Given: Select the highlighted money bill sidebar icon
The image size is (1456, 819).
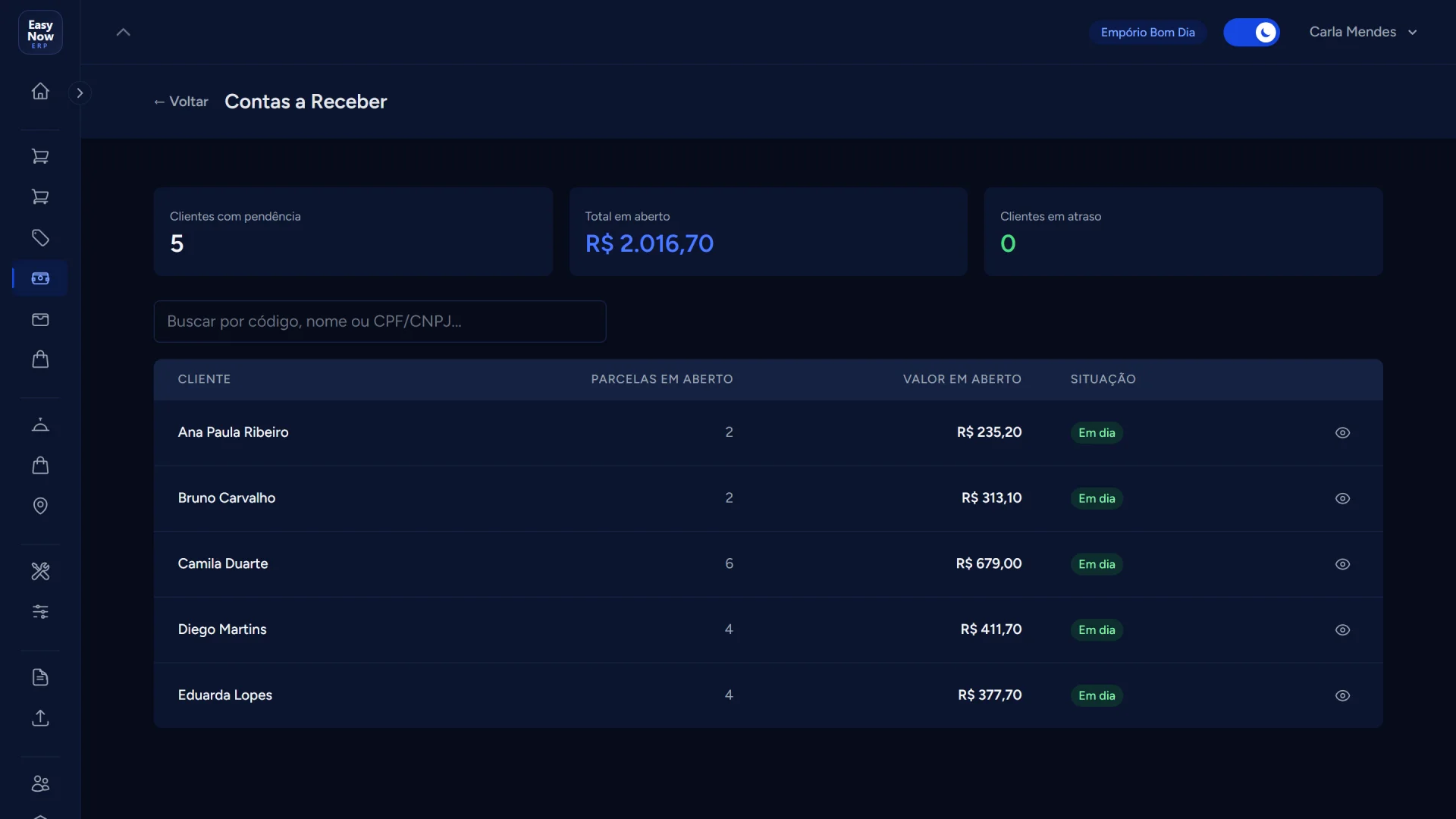Looking at the screenshot, I should 40,278.
